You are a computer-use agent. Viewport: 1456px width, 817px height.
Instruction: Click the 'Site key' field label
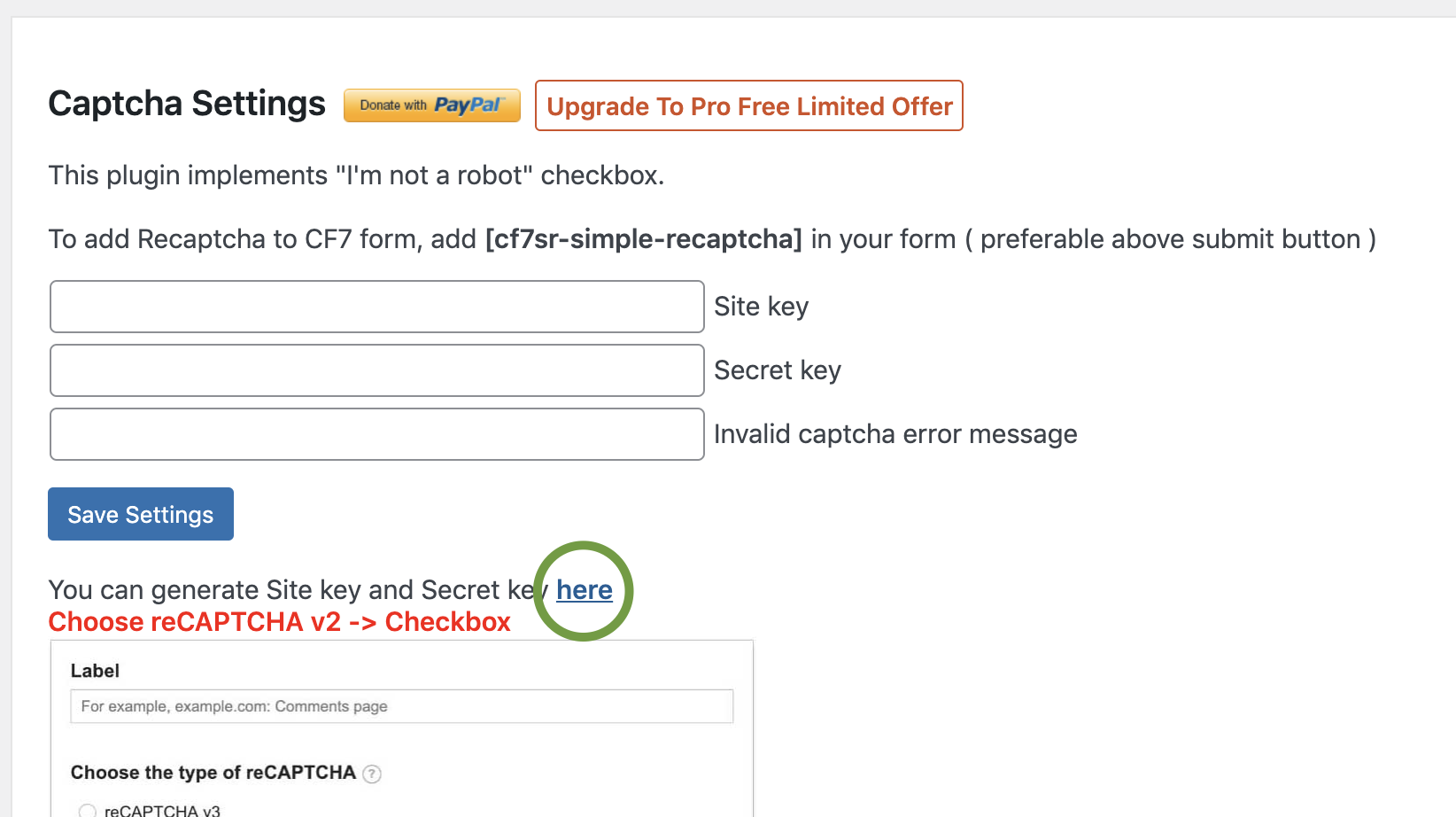click(762, 307)
